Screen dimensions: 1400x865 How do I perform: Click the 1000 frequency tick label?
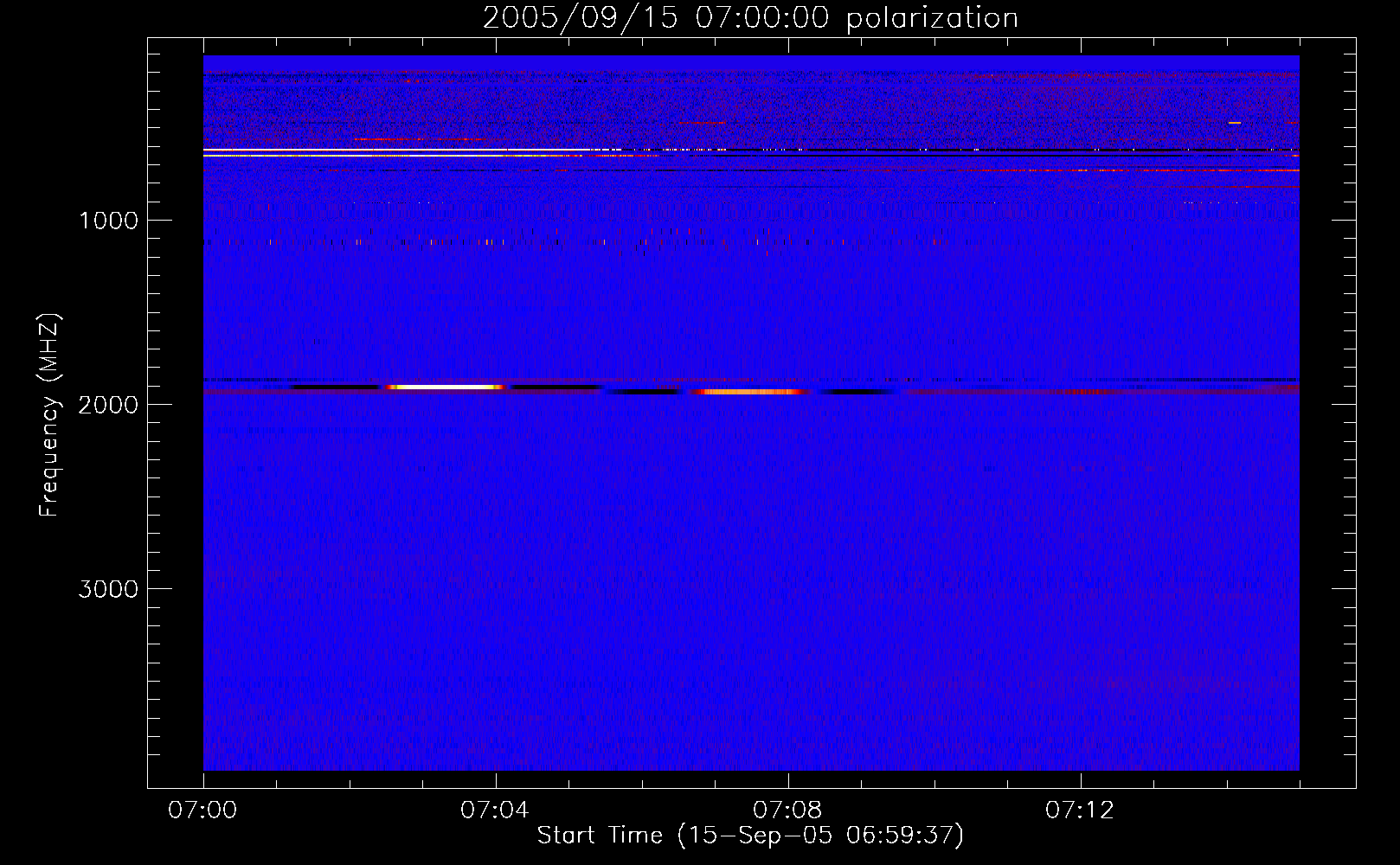coord(108,221)
